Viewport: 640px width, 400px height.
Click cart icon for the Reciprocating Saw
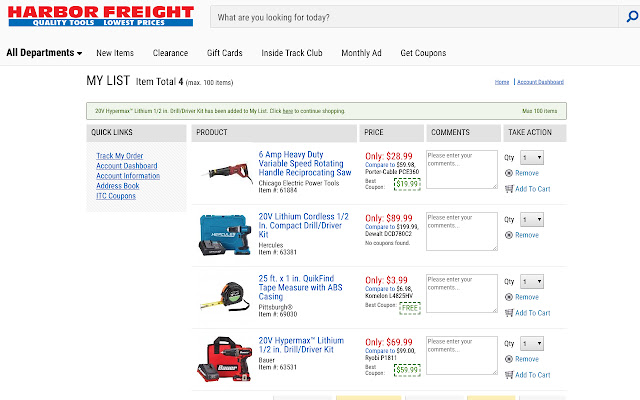point(508,189)
